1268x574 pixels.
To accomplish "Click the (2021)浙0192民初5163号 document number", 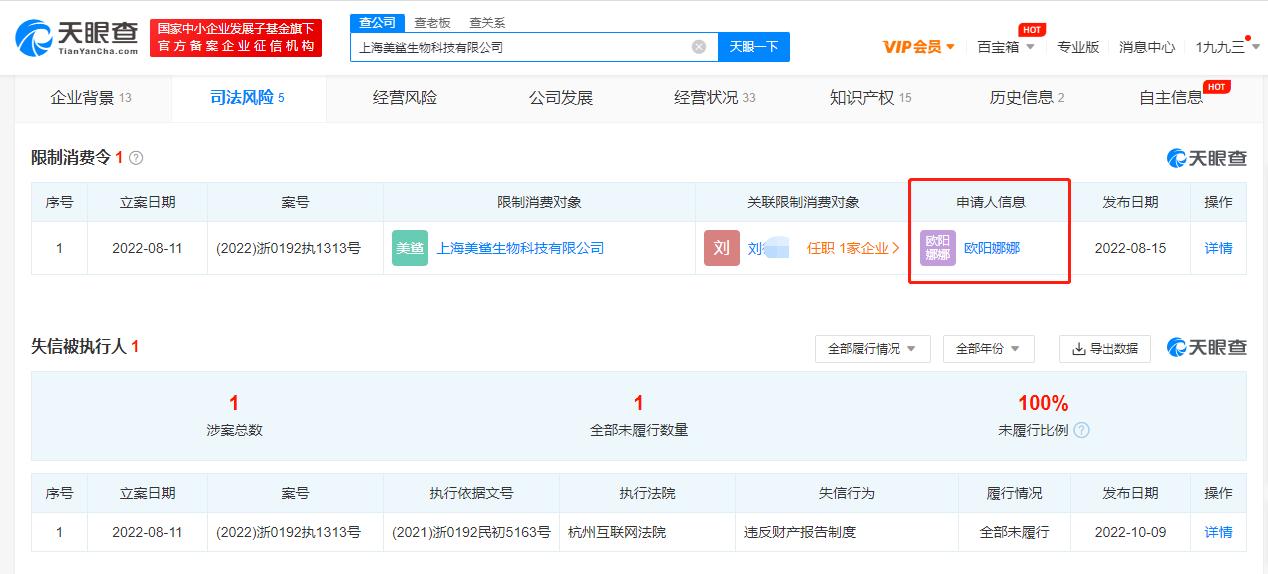I will [x=471, y=532].
